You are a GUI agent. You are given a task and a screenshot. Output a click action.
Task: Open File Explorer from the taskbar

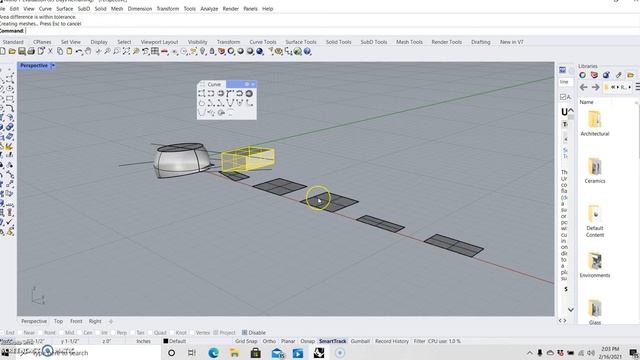[235, 353]
